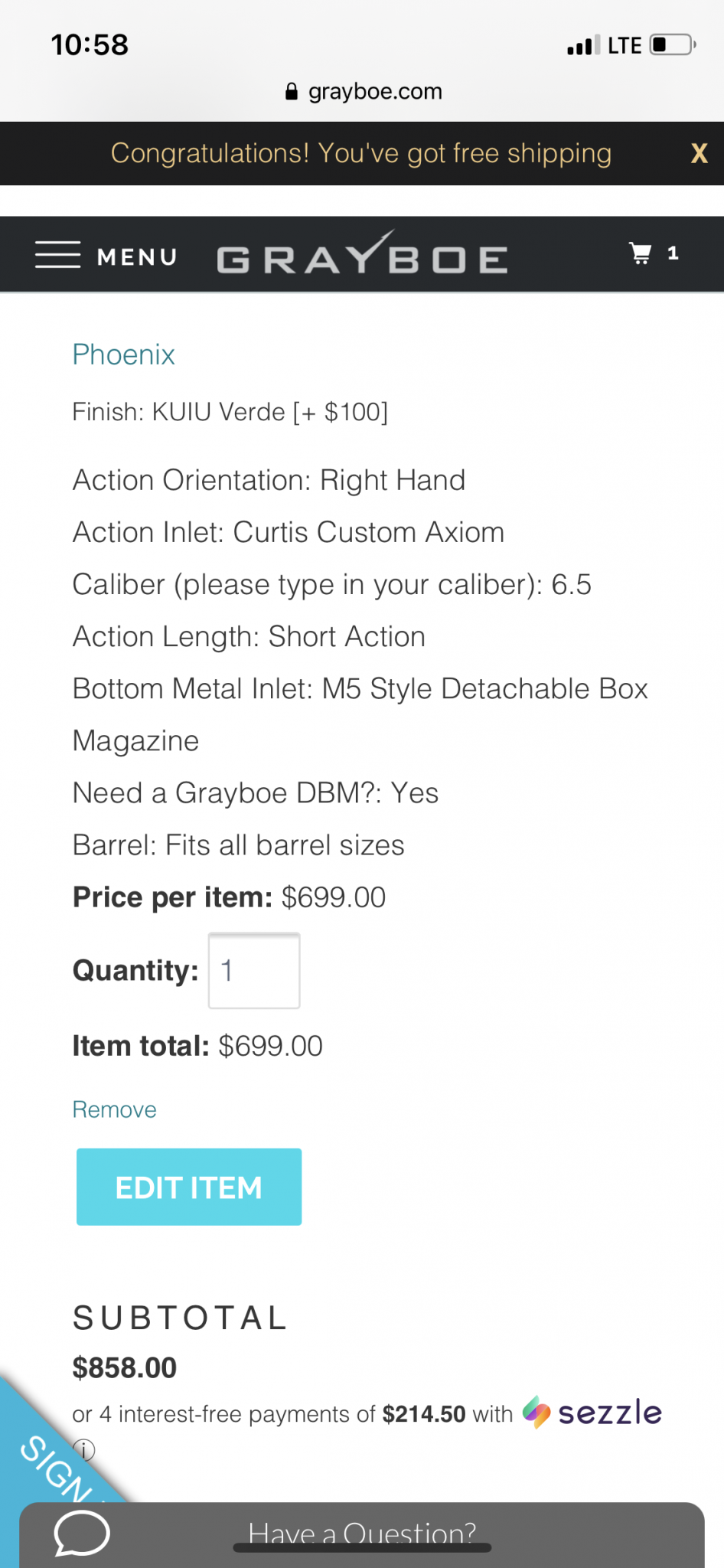
Task: Tap the battery status icon
Action: (673, 45)
